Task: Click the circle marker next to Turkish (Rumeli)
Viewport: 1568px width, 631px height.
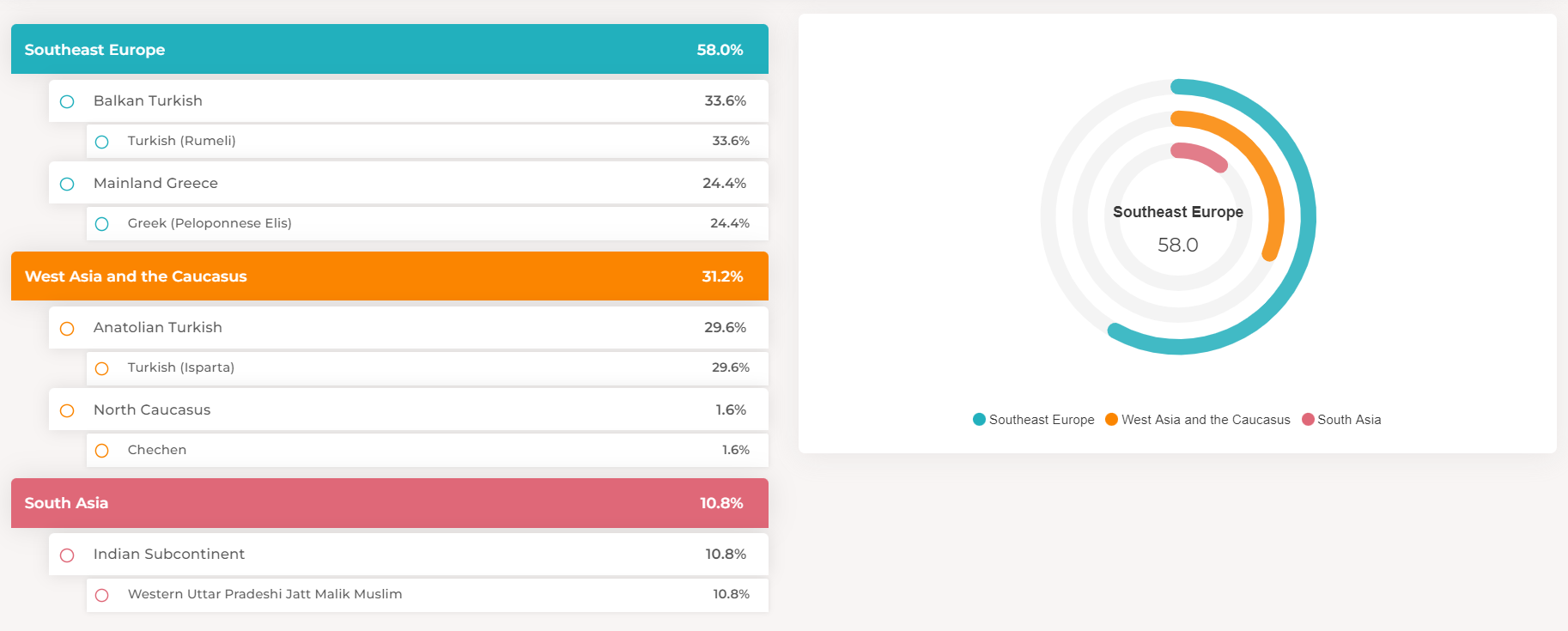Action: click(x=102, y=142)
